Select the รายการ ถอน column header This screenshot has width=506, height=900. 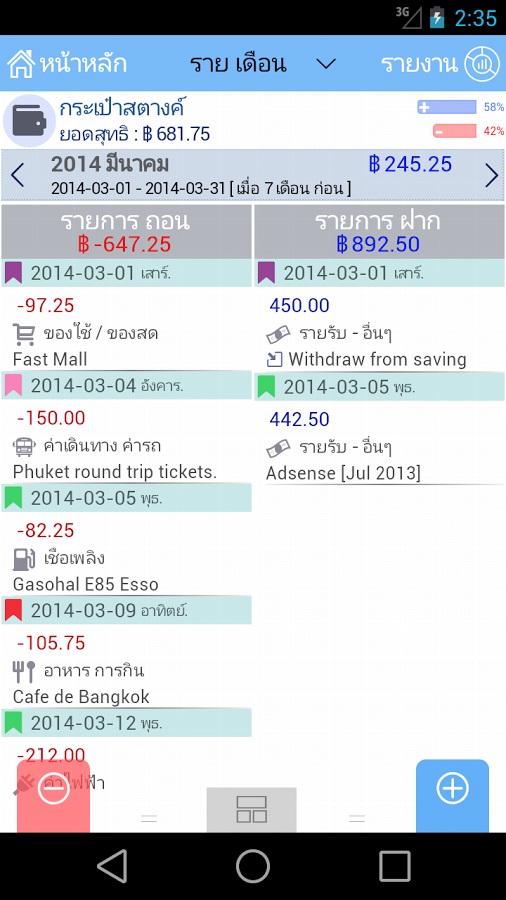pos(126,232)
